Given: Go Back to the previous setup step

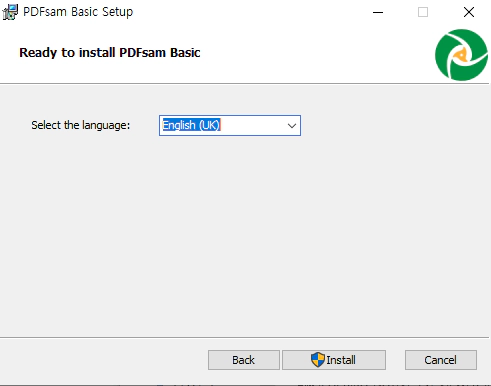Looking at the screenshot, I should 244,360.
